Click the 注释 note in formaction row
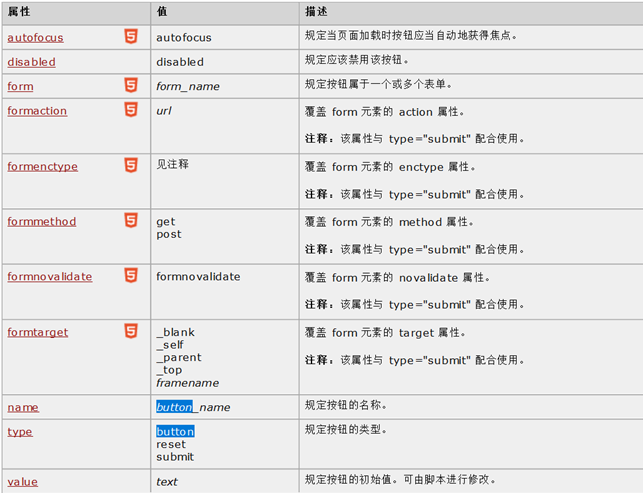This screenshot has height=493, width=643. point(415,139)
